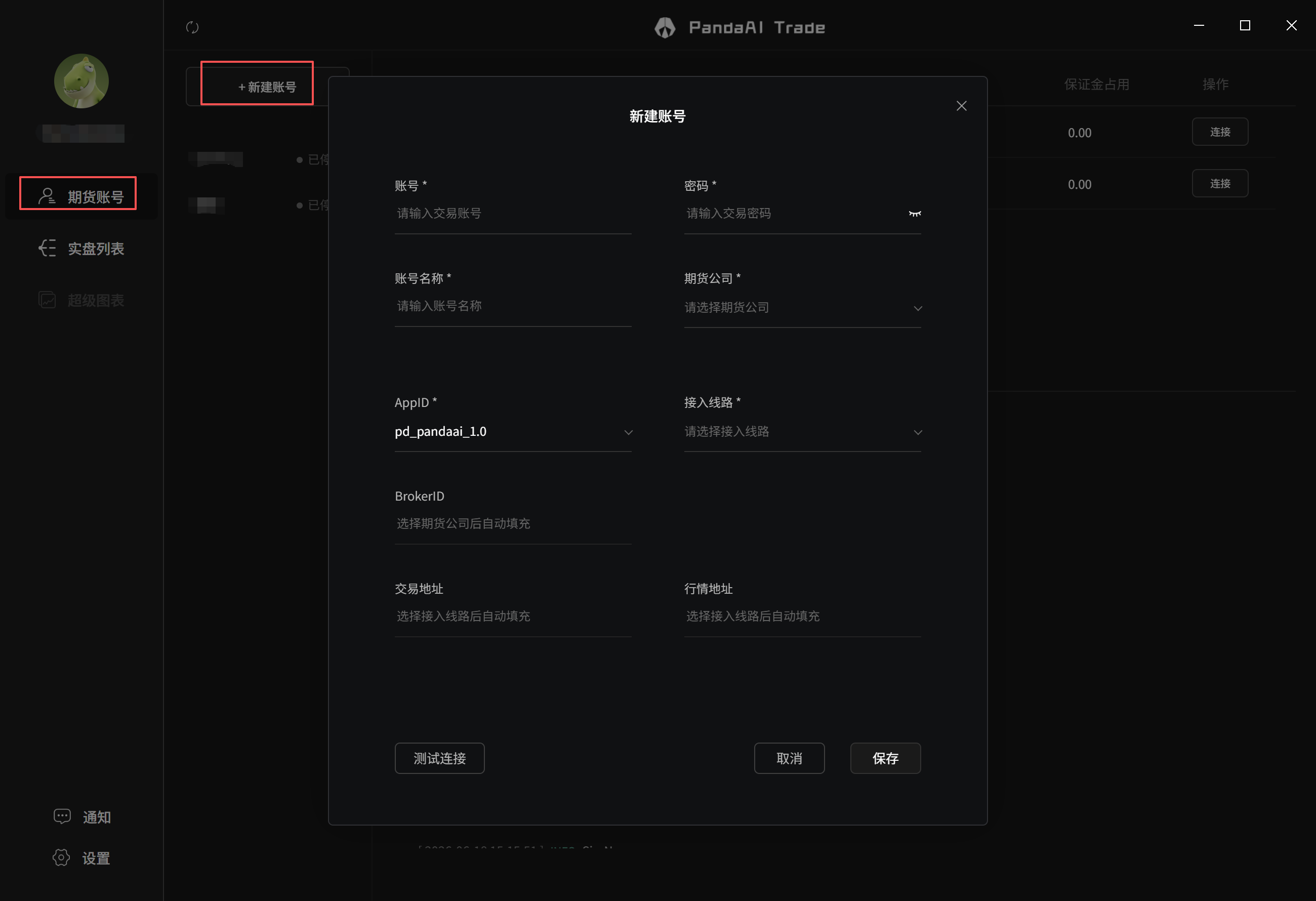Maximize the PandaAI Trade window
Screen dimensions: 1316x901
coord(1245,25)
